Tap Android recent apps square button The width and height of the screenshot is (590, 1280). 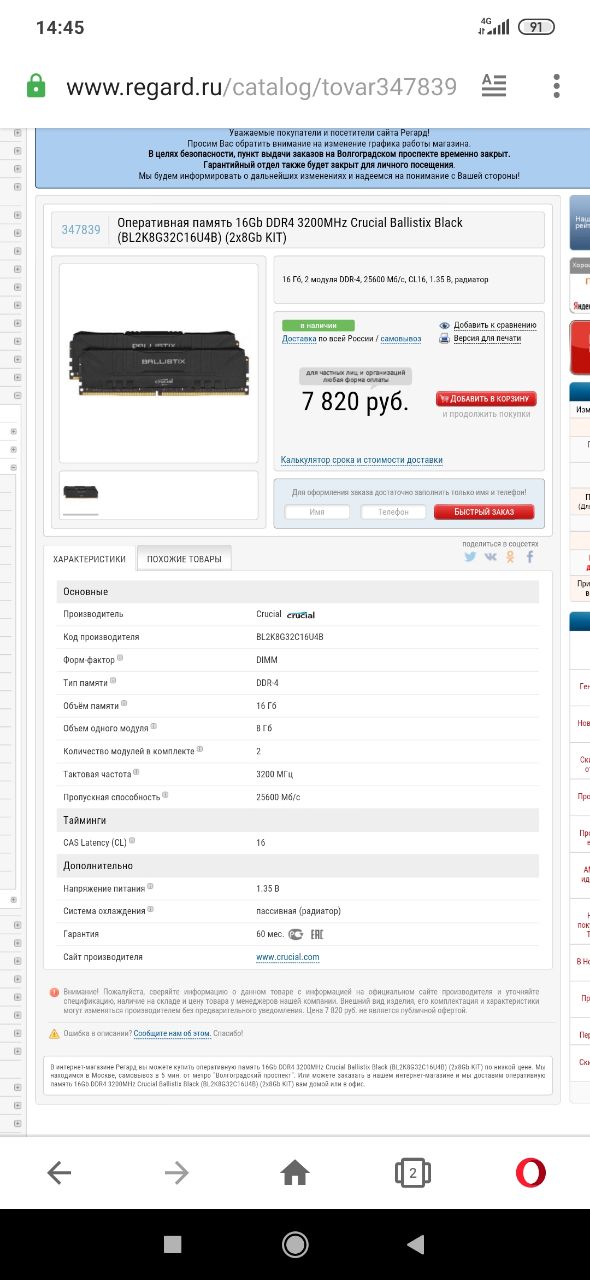(172, 1244)
